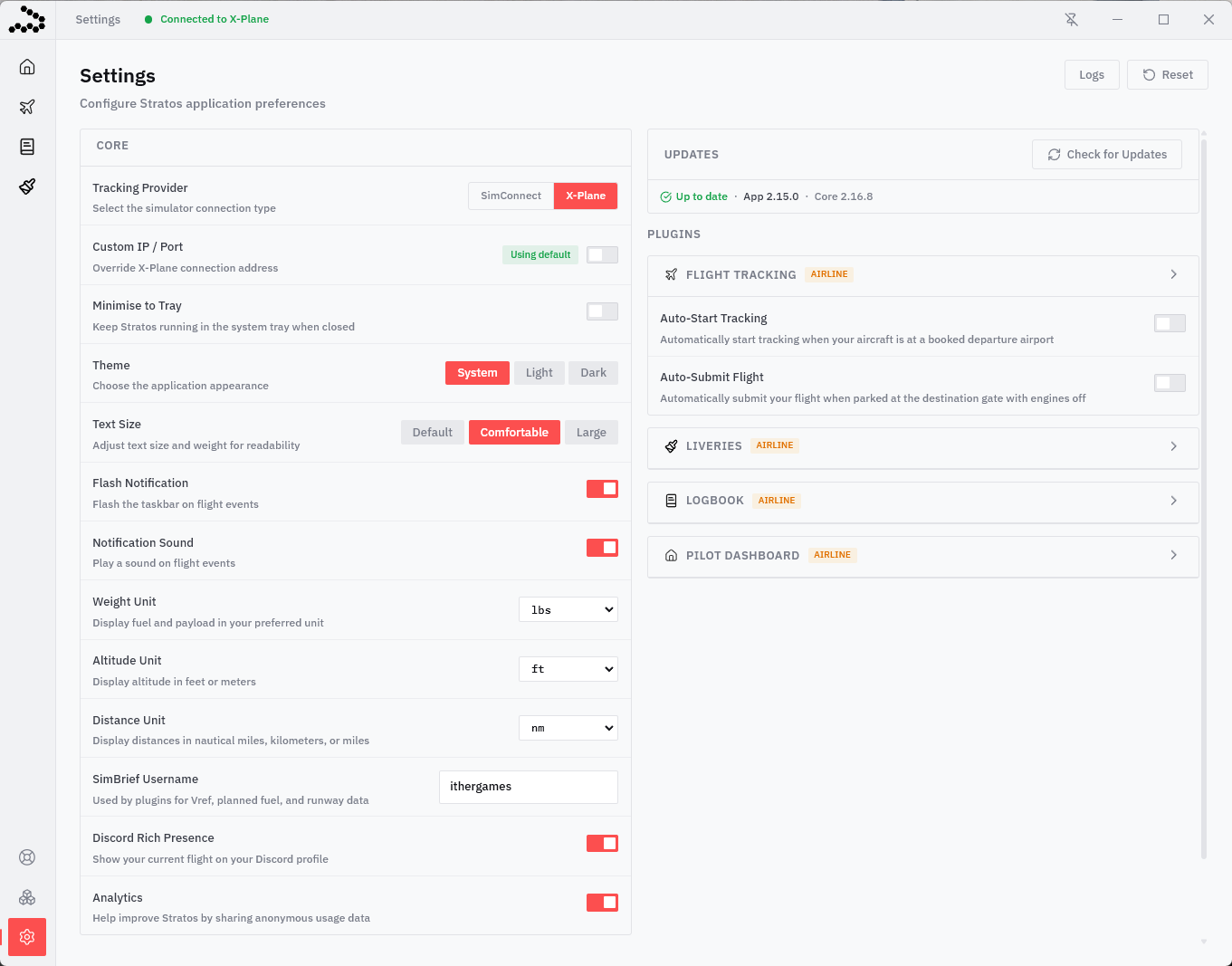Screen dimensions: 1232x966
Task: Minimize the Stratos window
Action: coord(1117,19)
